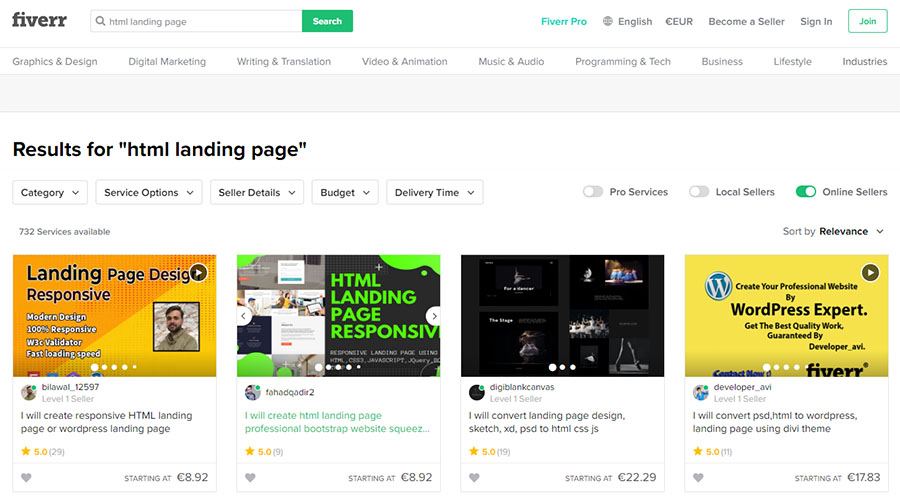The image size is (900, 504).
Task: Open the Category filter dropdown
Action: 50,192
